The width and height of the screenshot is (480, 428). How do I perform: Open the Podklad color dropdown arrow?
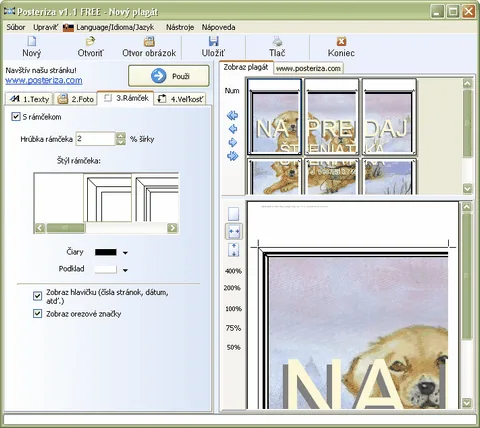(x=125, y=270)
